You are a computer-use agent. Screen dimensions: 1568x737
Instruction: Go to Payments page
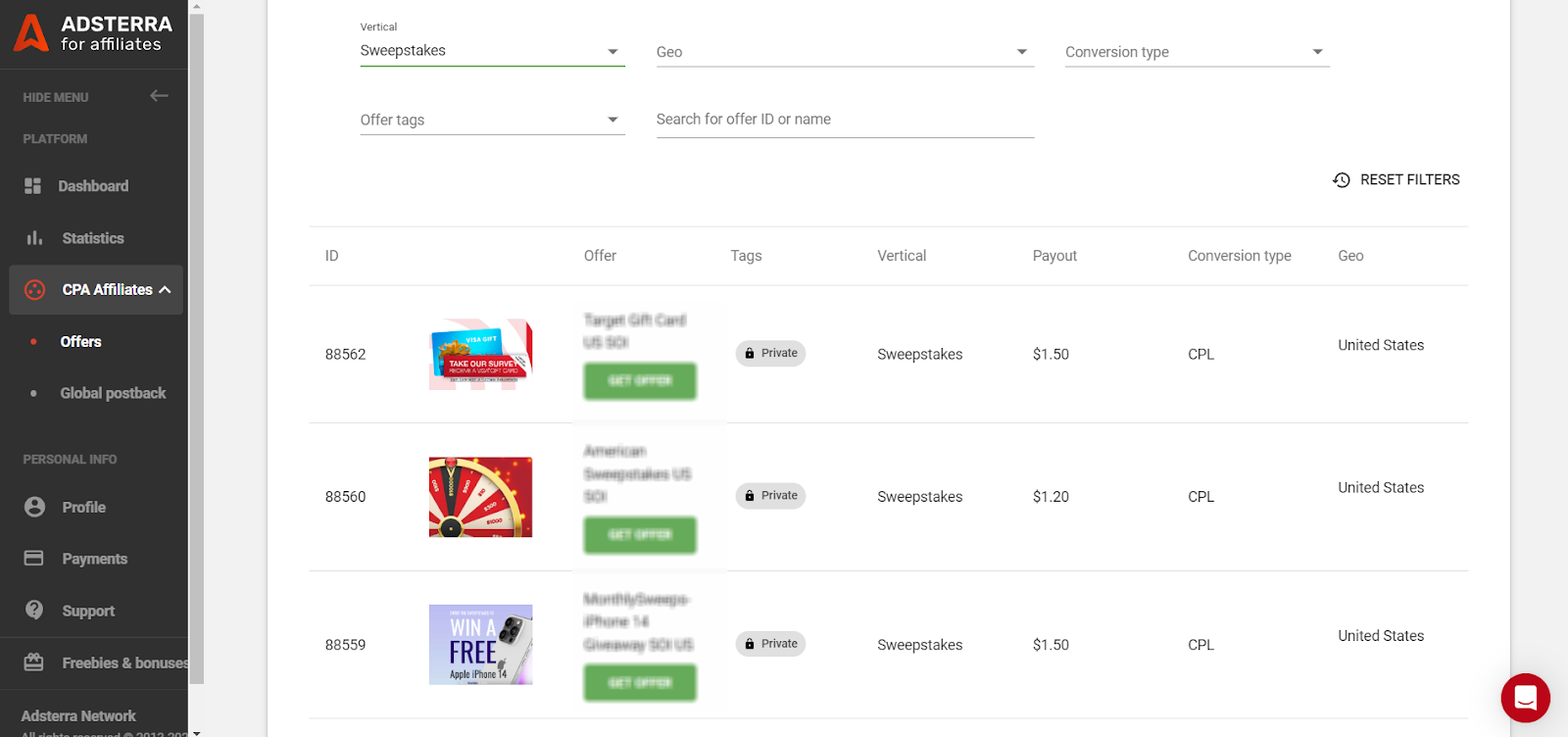(x=94, y=559)
